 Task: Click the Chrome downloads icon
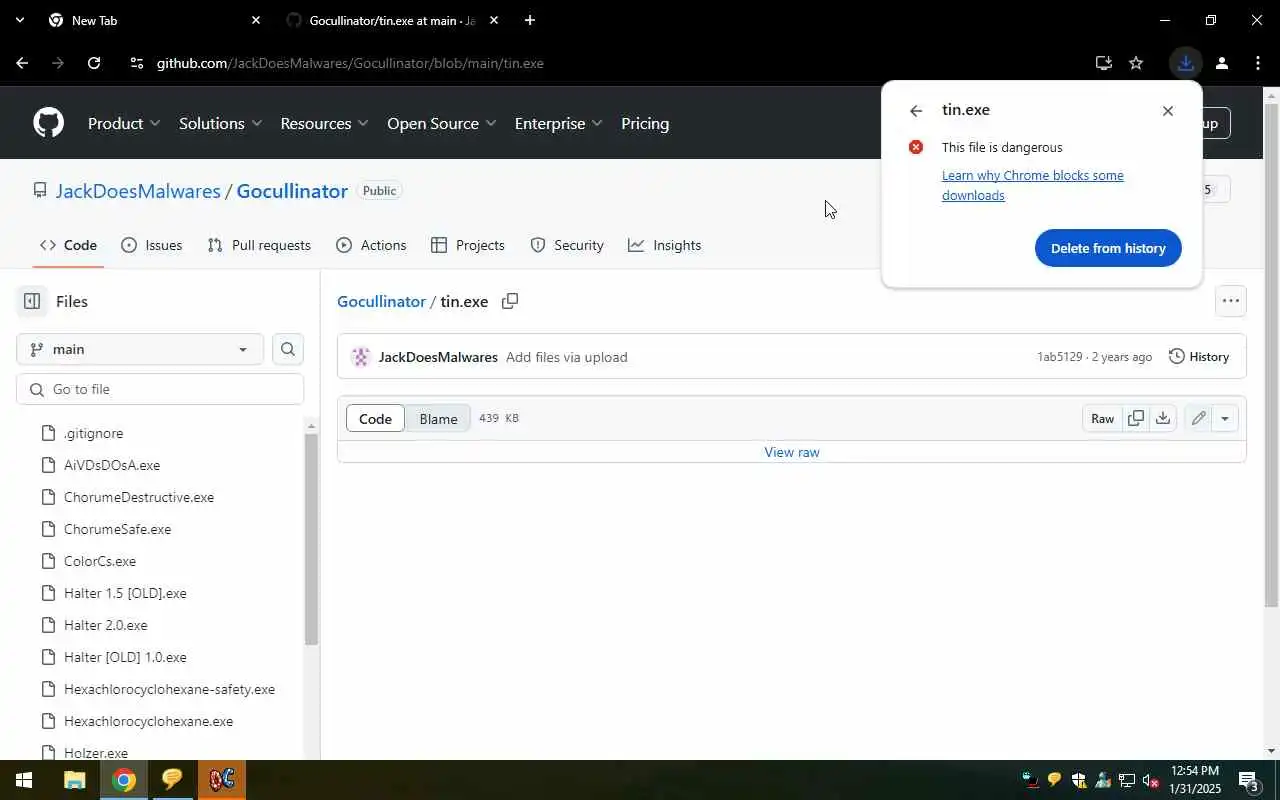pos(1185,63)
